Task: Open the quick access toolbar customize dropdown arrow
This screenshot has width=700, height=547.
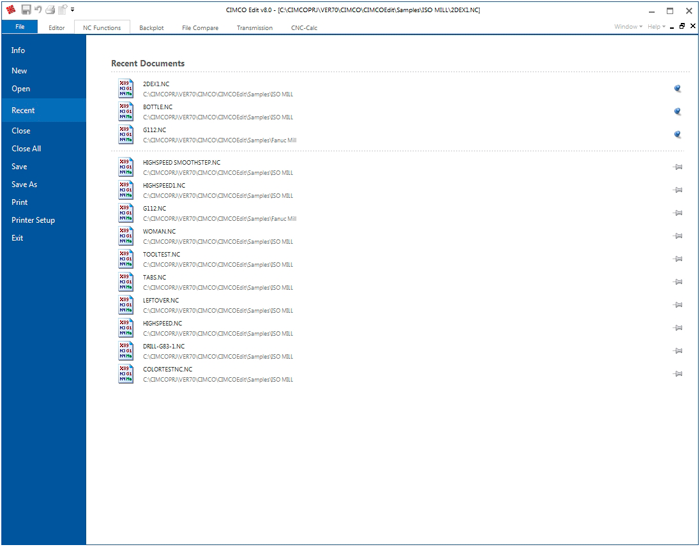Action: pyautogui.click(x=73, y=9)
